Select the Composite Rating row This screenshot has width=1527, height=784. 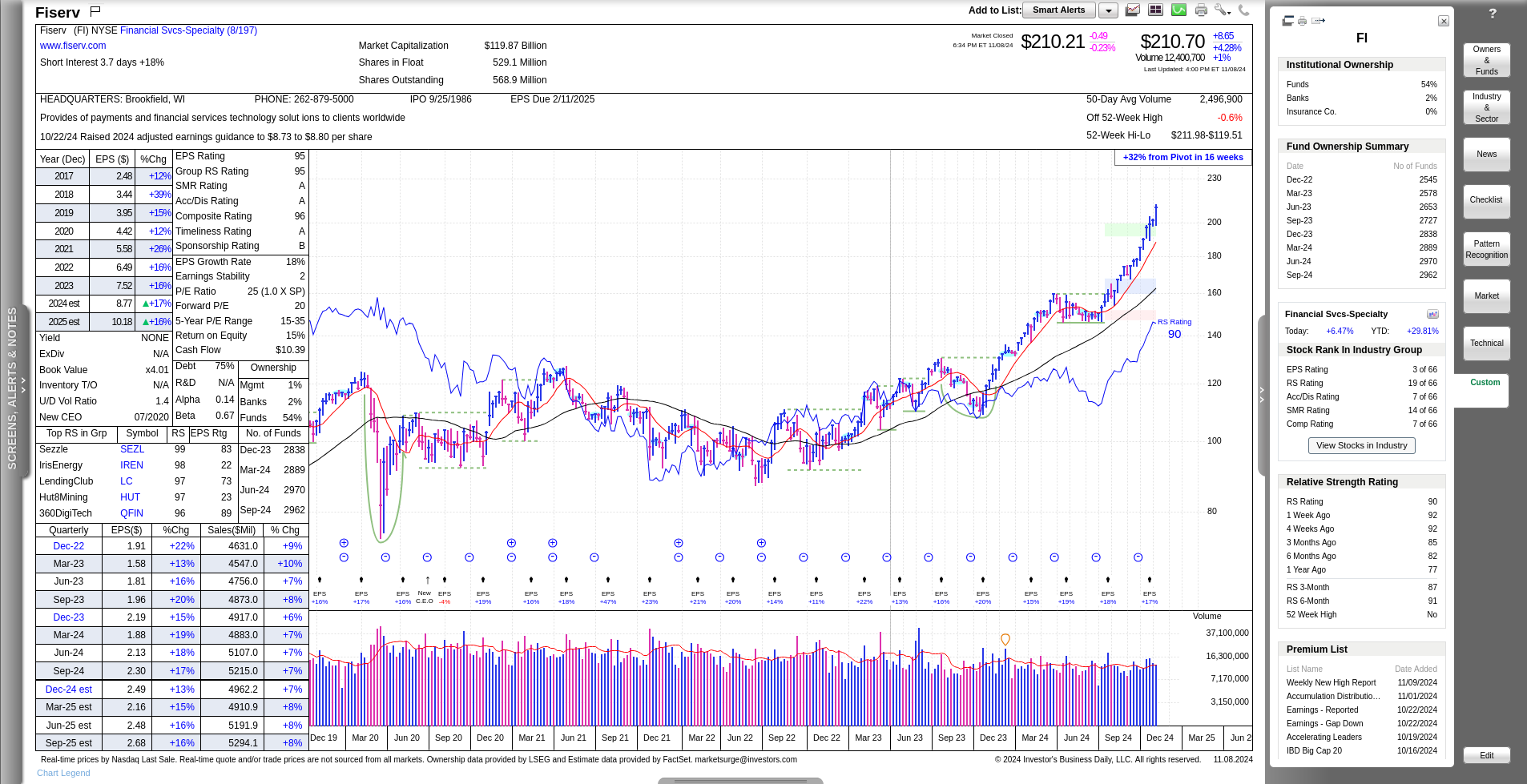click(x=240, y=216)
